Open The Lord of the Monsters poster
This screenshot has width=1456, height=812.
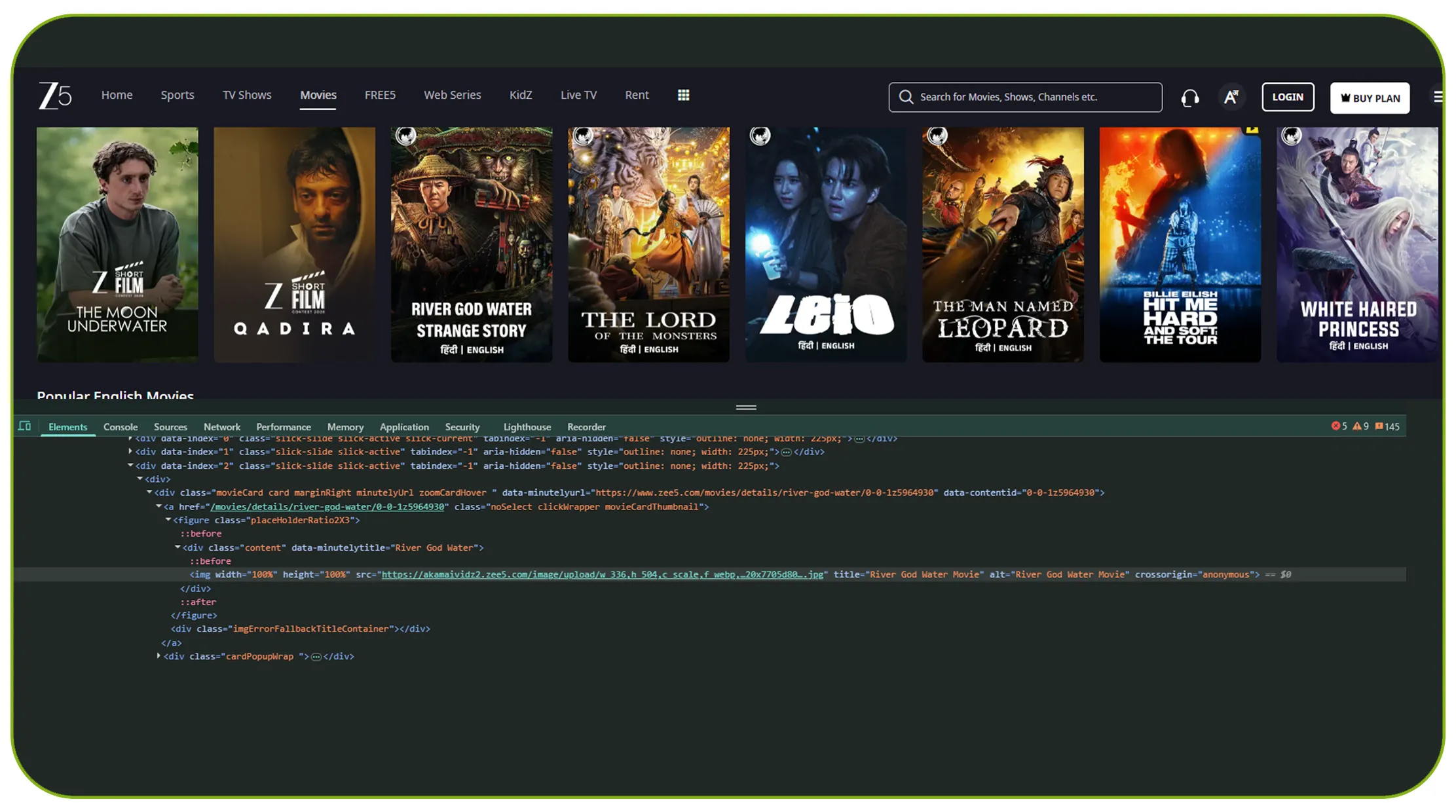648,244
